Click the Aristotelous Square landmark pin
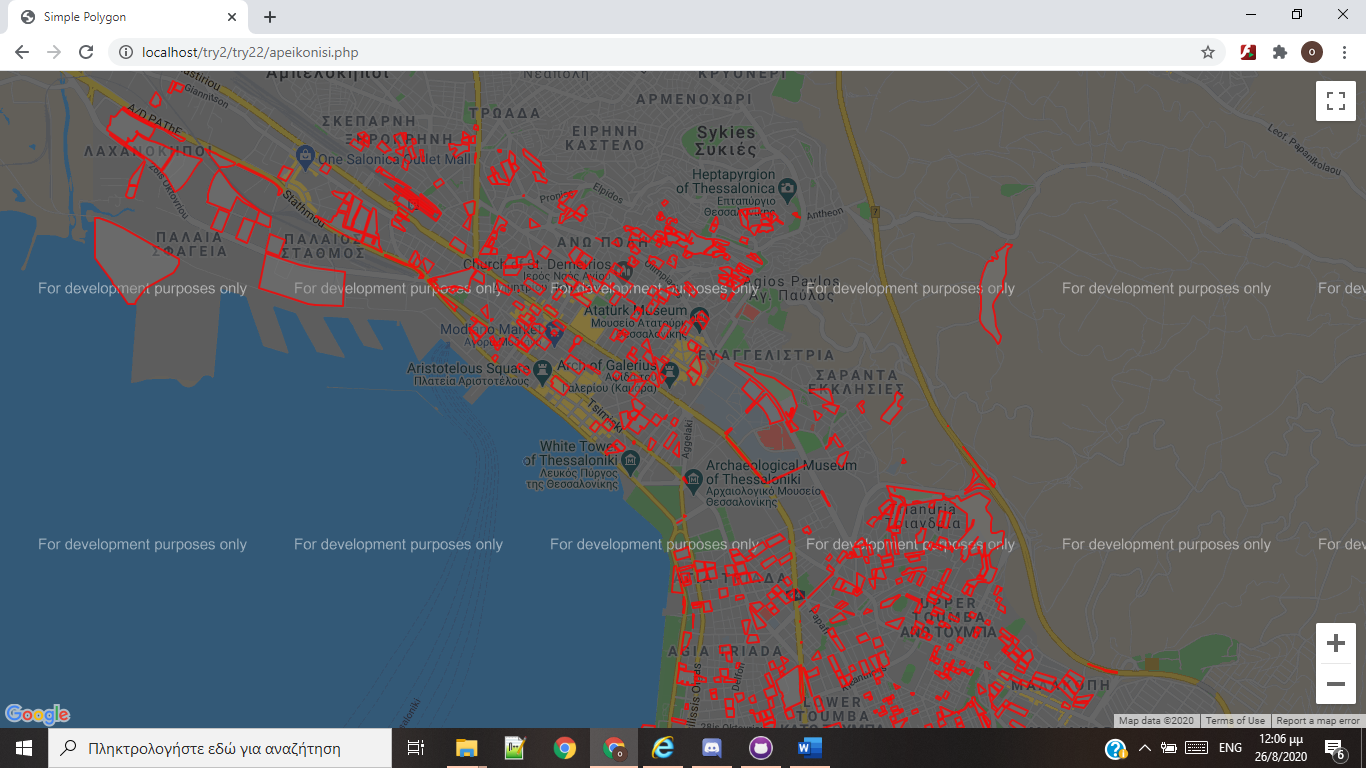 pos(542,370)
